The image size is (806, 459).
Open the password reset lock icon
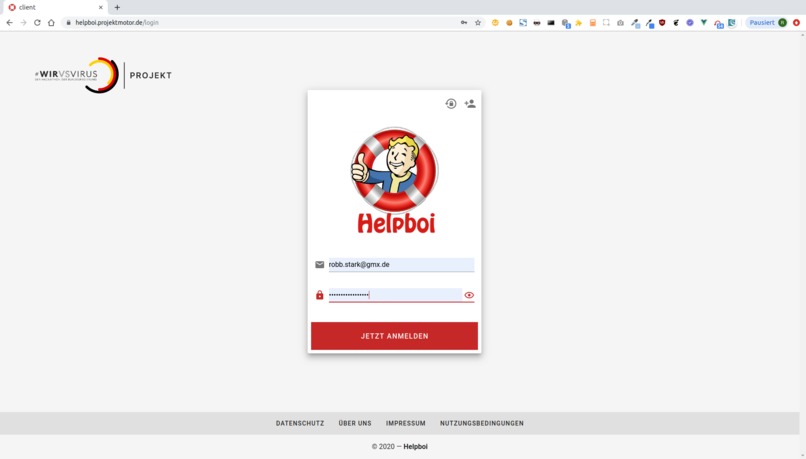451,104
